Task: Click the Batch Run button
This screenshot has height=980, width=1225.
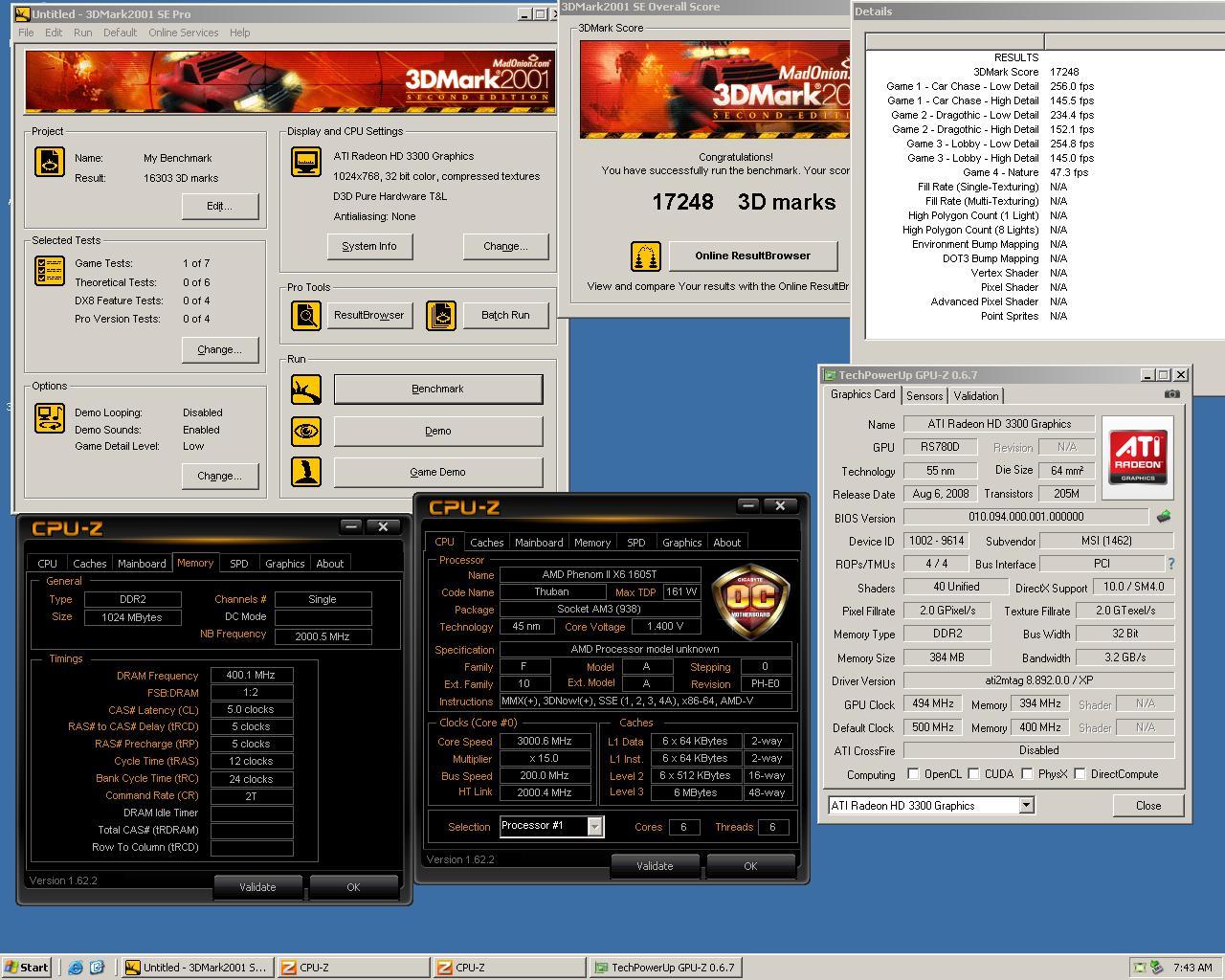Action: [505, 315]
